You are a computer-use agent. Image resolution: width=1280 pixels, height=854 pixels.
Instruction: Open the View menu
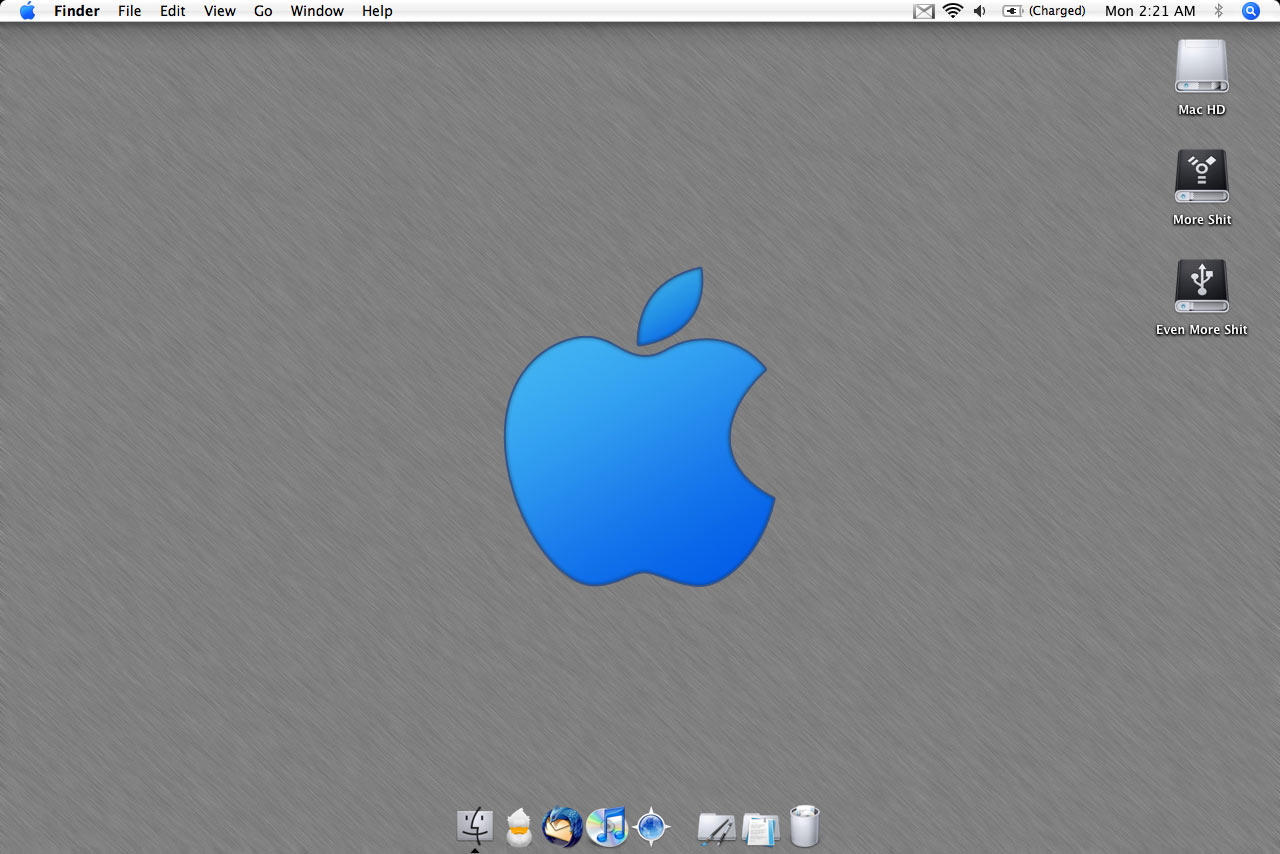click(220, 11)
